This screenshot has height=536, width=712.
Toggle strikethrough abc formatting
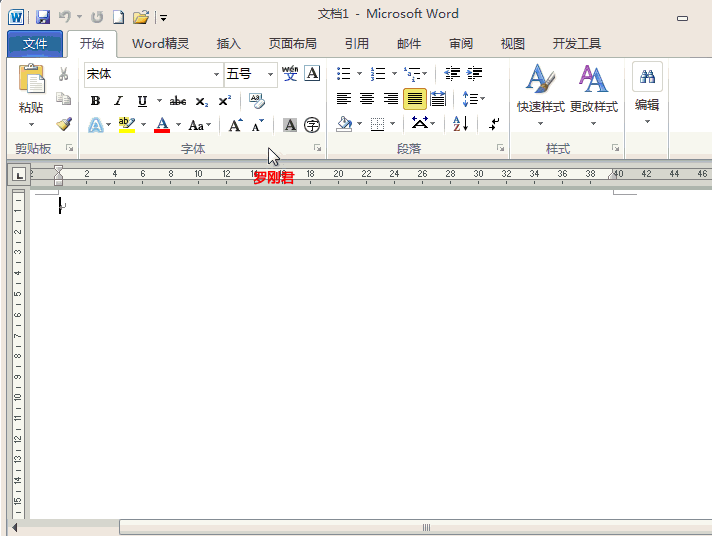pyautogui.click(x=178, y=101)
